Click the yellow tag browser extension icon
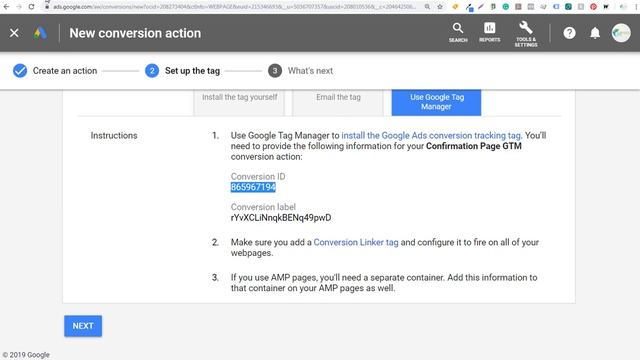The width and height of the screenshot is (640, 360). click(x=456, y=7)
